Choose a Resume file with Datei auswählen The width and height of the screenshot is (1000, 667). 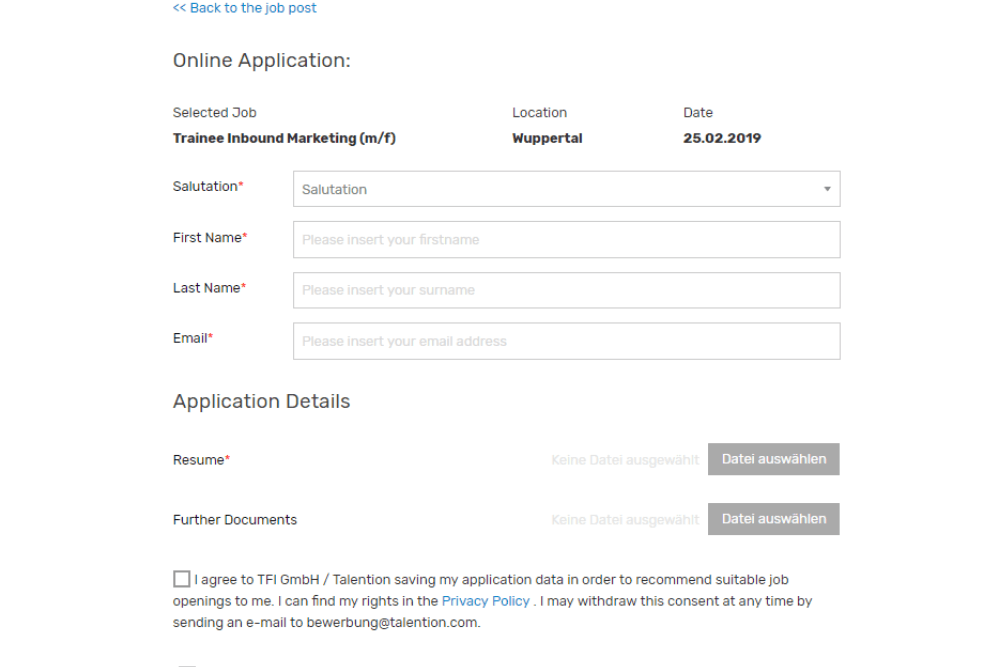[774, 459]
